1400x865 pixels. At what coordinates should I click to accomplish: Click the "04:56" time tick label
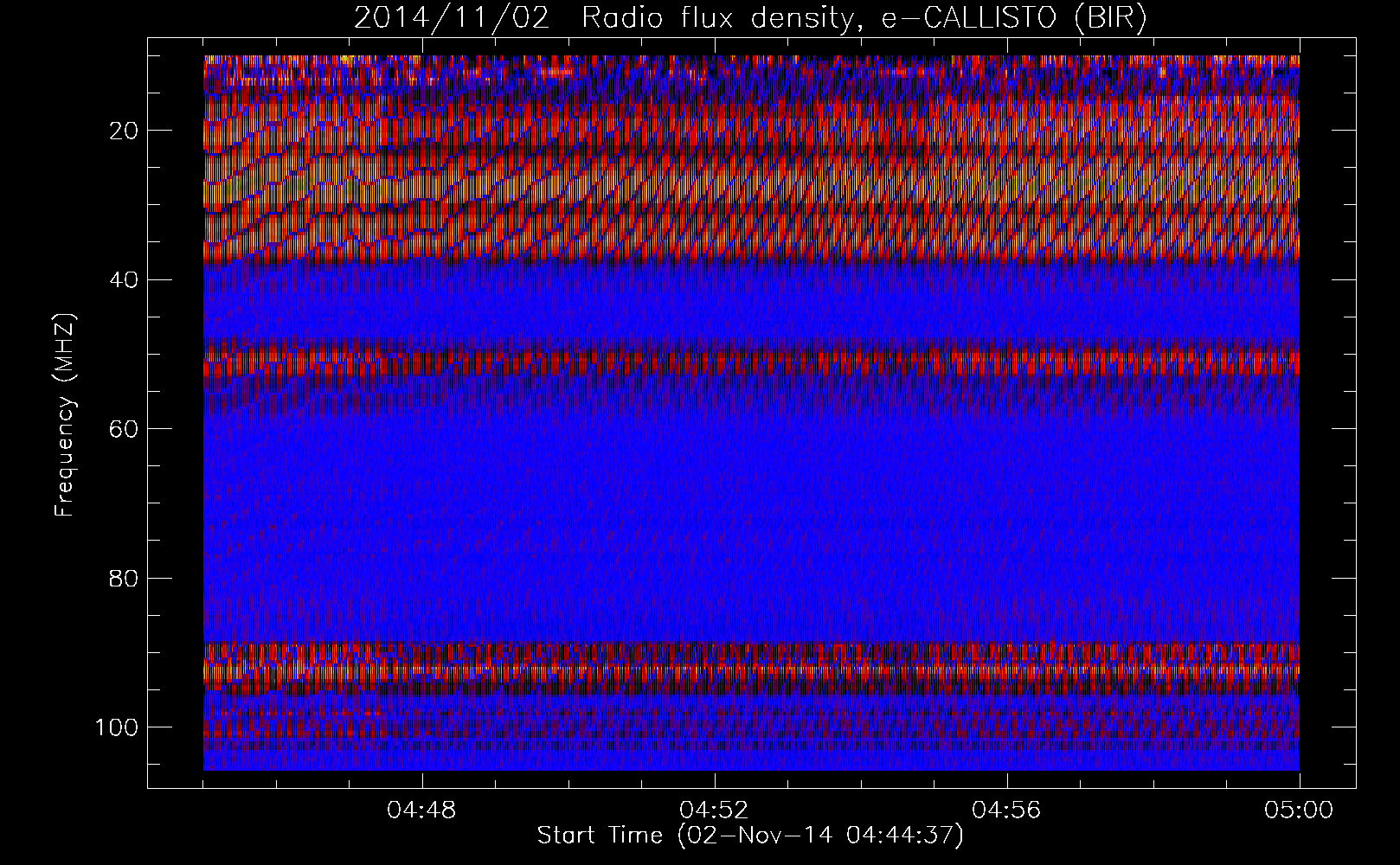[1007, 811]
